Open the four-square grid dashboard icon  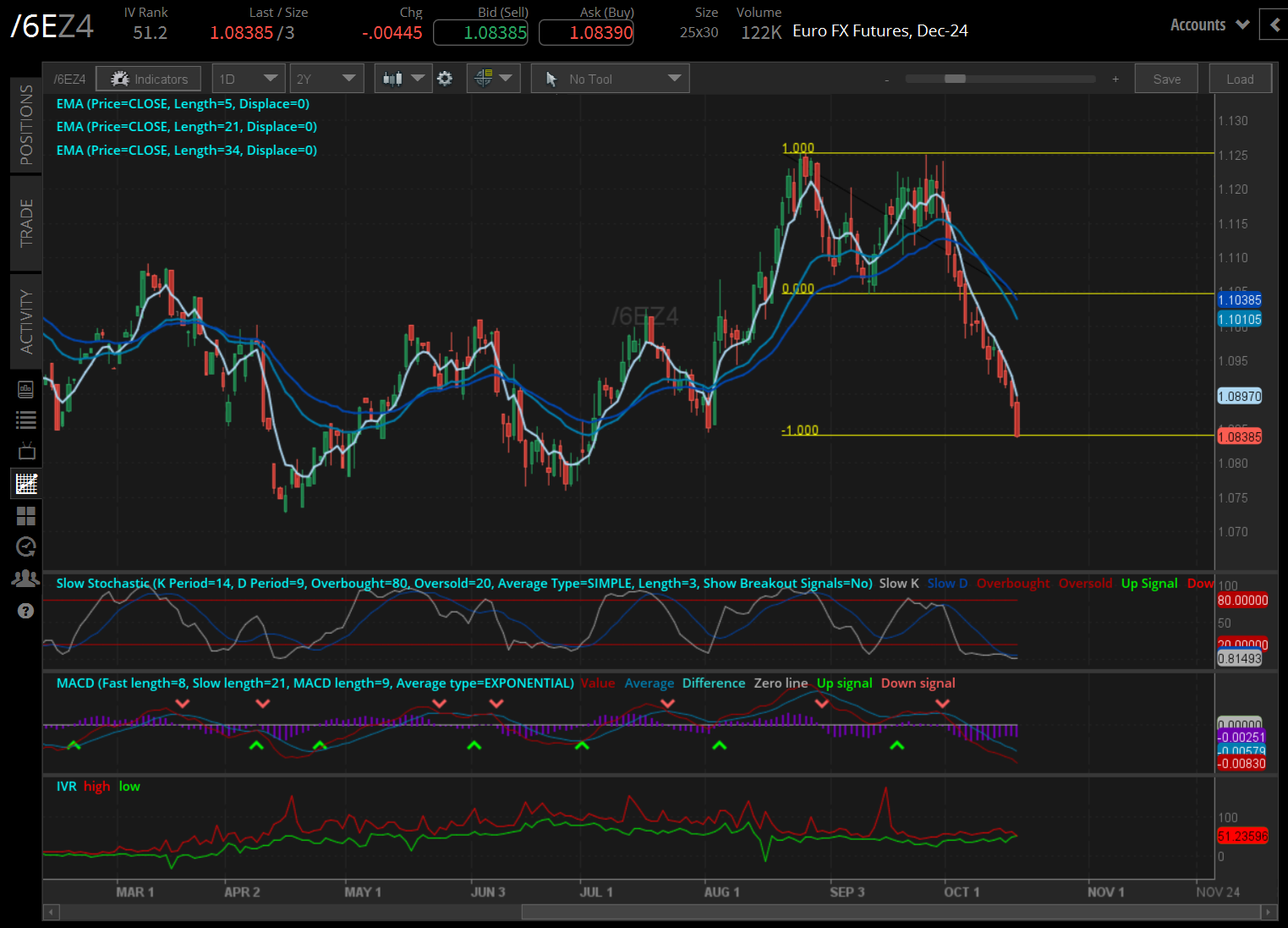[x=26, y=516]
